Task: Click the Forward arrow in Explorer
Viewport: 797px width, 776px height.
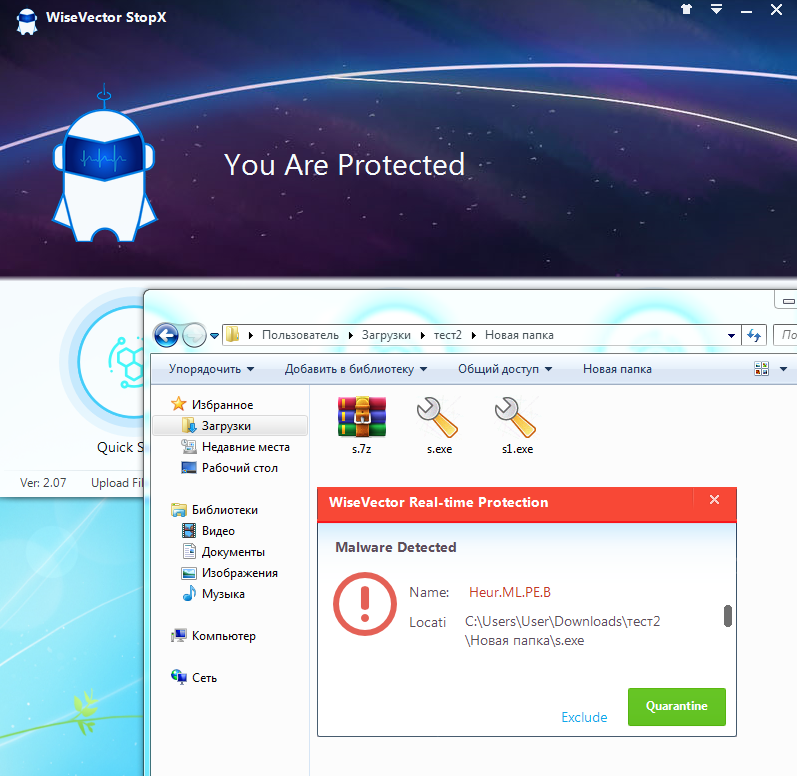Action: (x=194, y=335)
